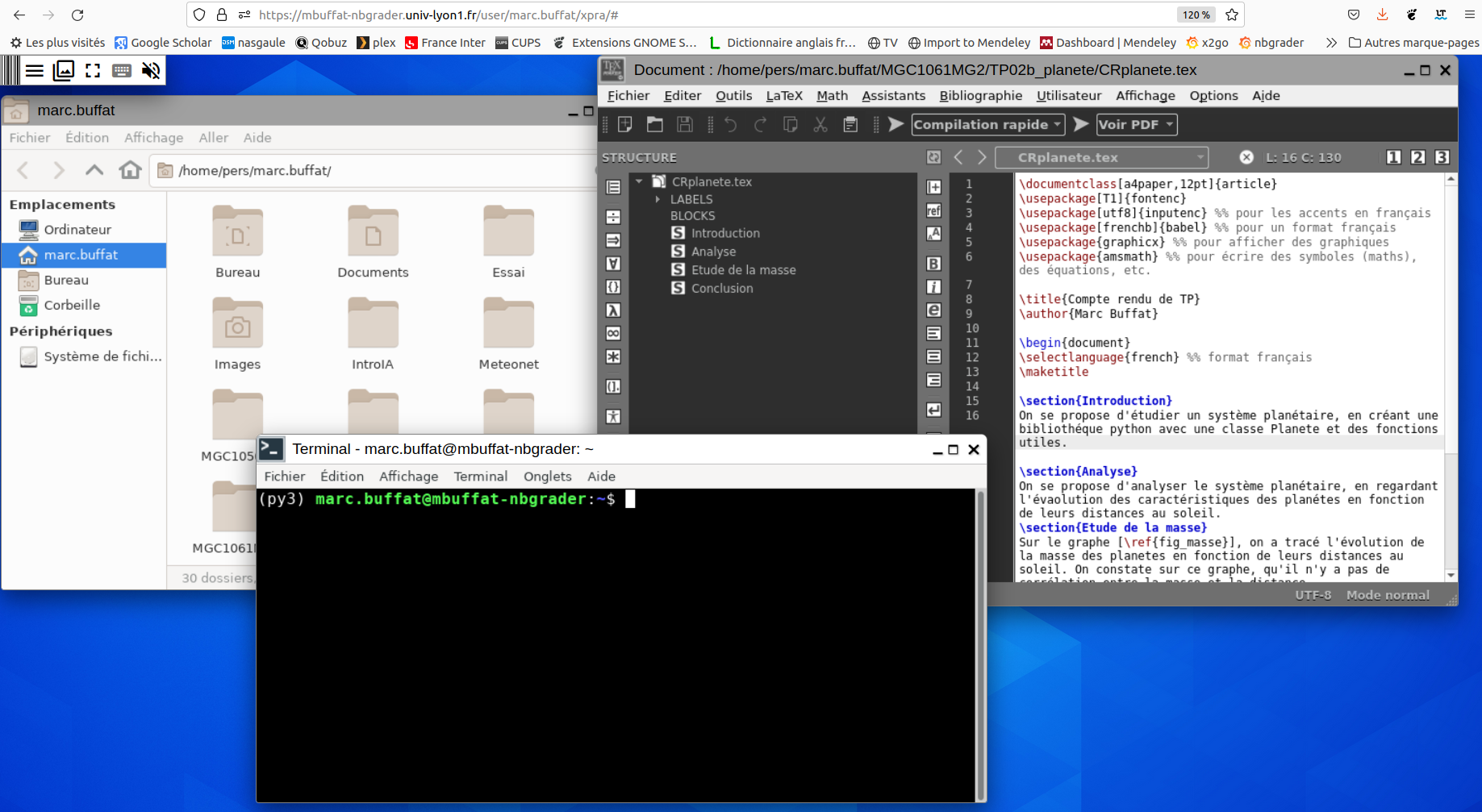This screenshot has width=1482, height=812.
Task: Click the paste clipboard icon in Texmaker toolbar
Action: click(x=850, y=124)
